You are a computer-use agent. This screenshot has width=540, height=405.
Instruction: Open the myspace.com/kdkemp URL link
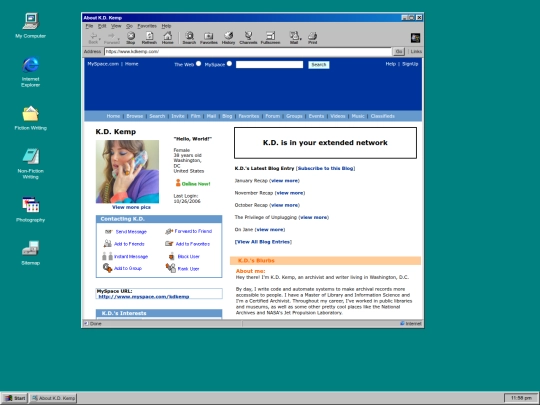[x=144, y=297]
